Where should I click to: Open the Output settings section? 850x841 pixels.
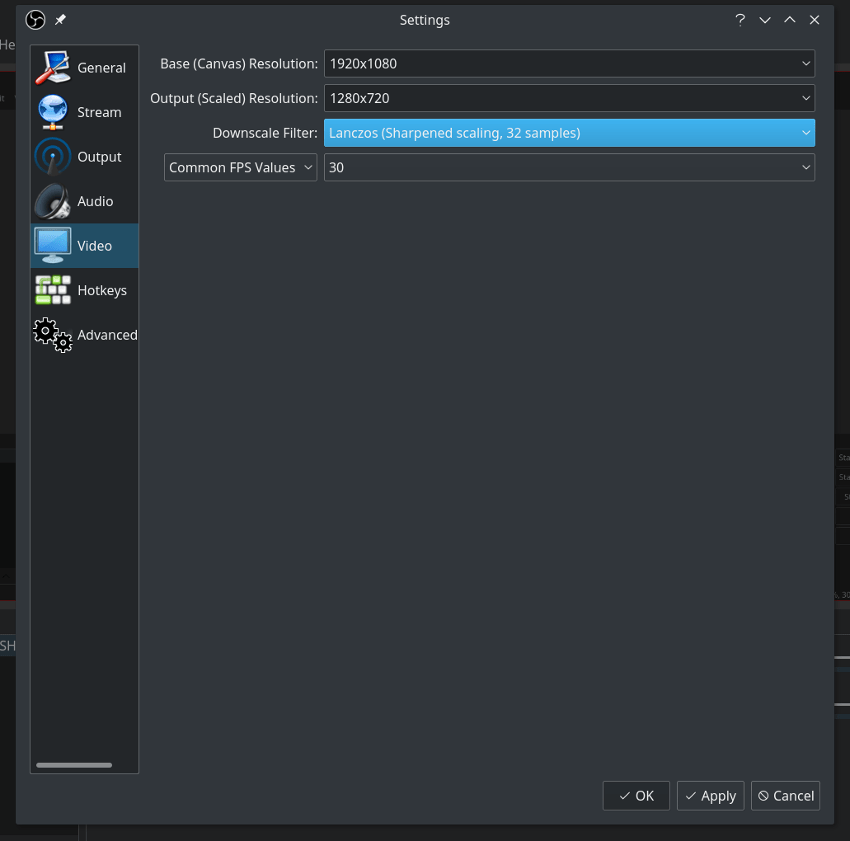point(84,156)
